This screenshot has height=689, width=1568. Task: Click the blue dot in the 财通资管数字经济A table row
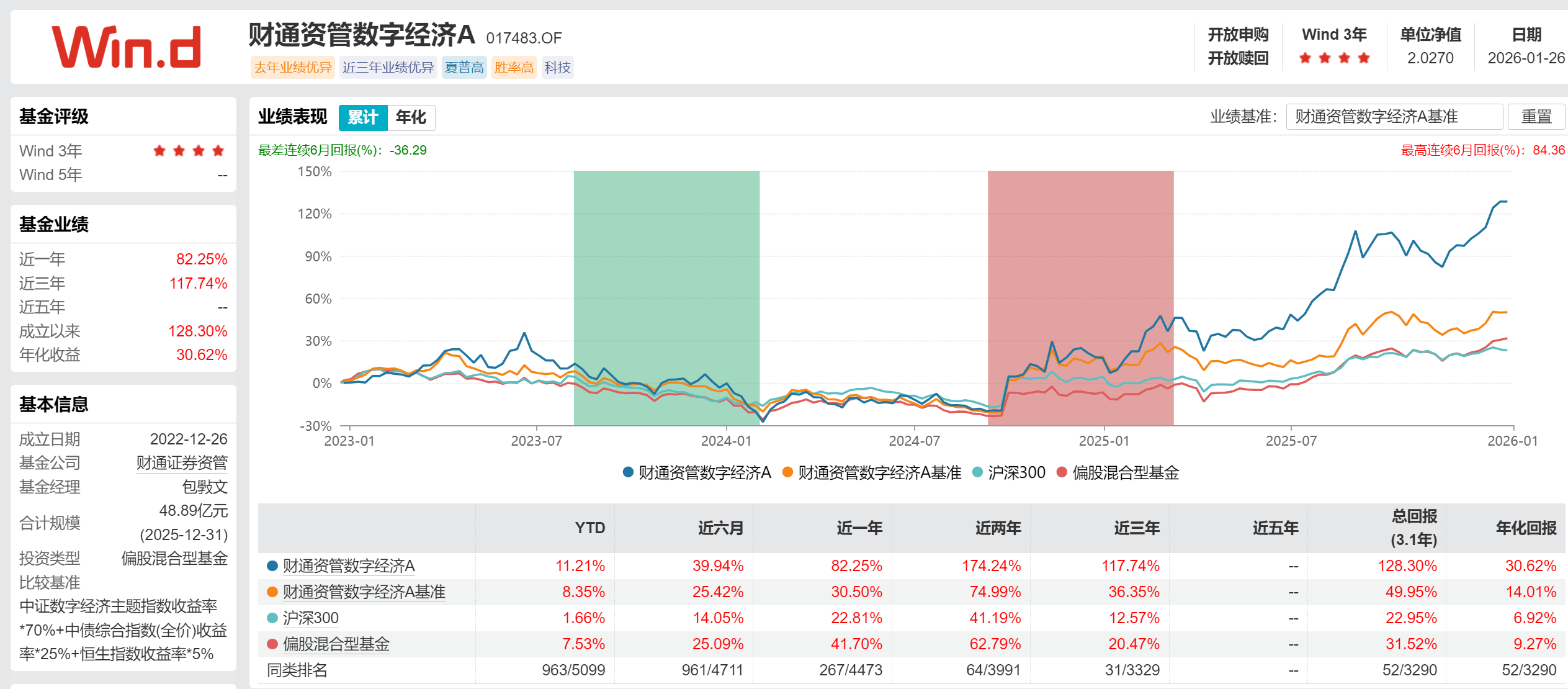coord(272,565)
